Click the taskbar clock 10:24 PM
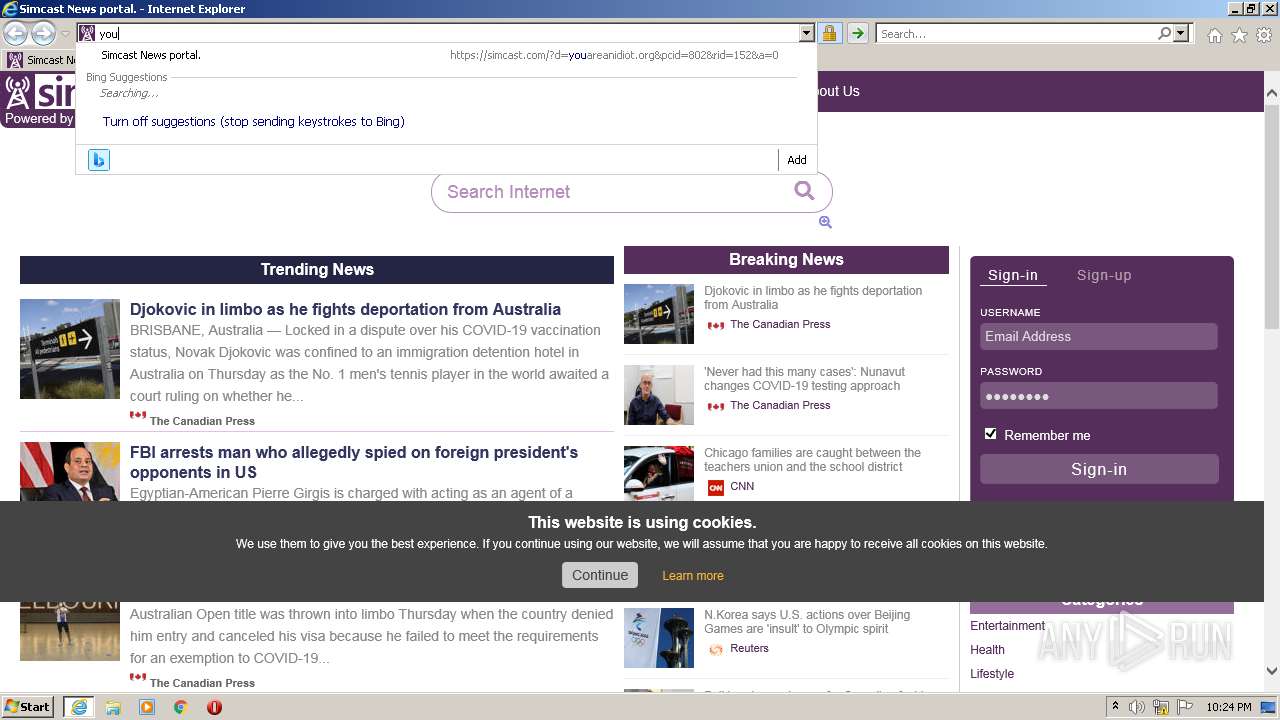1280x720 pixels. (1228, 707)
